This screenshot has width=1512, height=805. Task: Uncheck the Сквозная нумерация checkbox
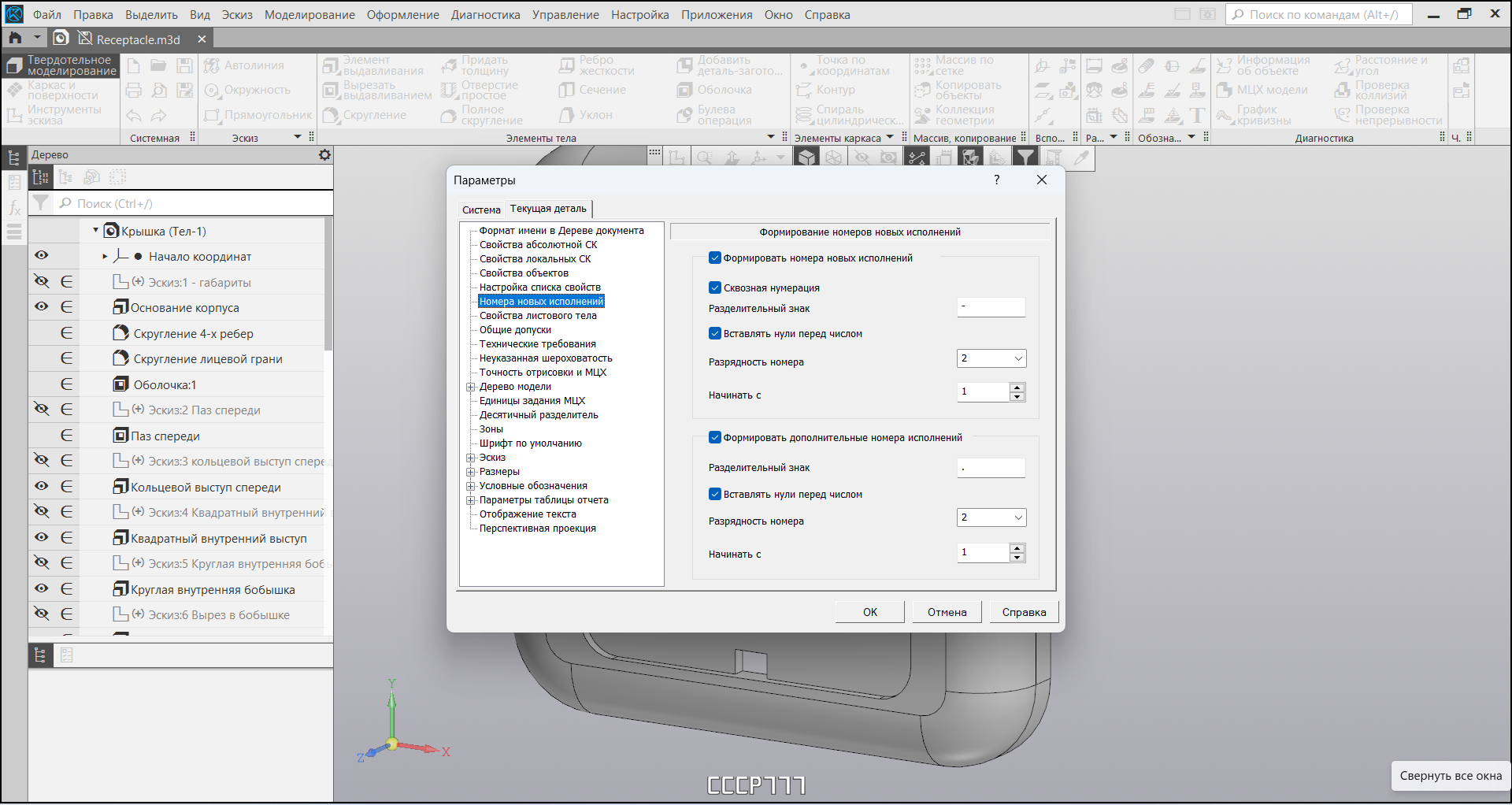[715, 288]
